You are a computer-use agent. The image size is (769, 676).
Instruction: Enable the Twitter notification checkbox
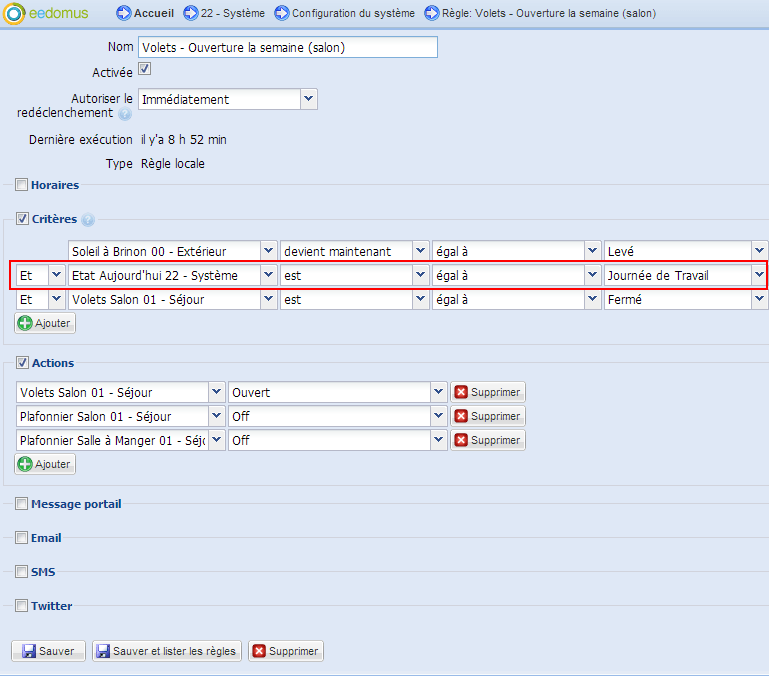21,606
